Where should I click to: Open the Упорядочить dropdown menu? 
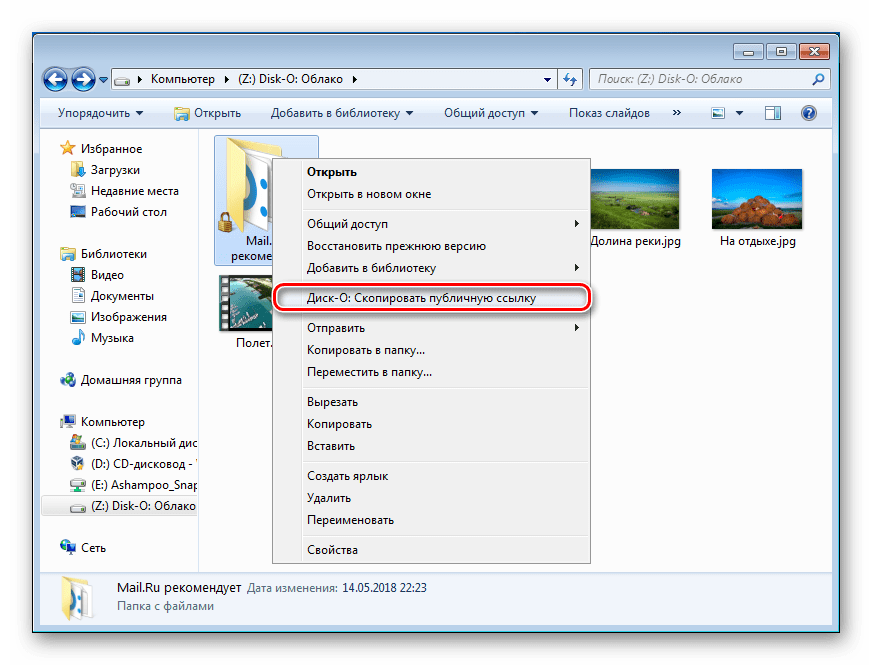[100, 113]
